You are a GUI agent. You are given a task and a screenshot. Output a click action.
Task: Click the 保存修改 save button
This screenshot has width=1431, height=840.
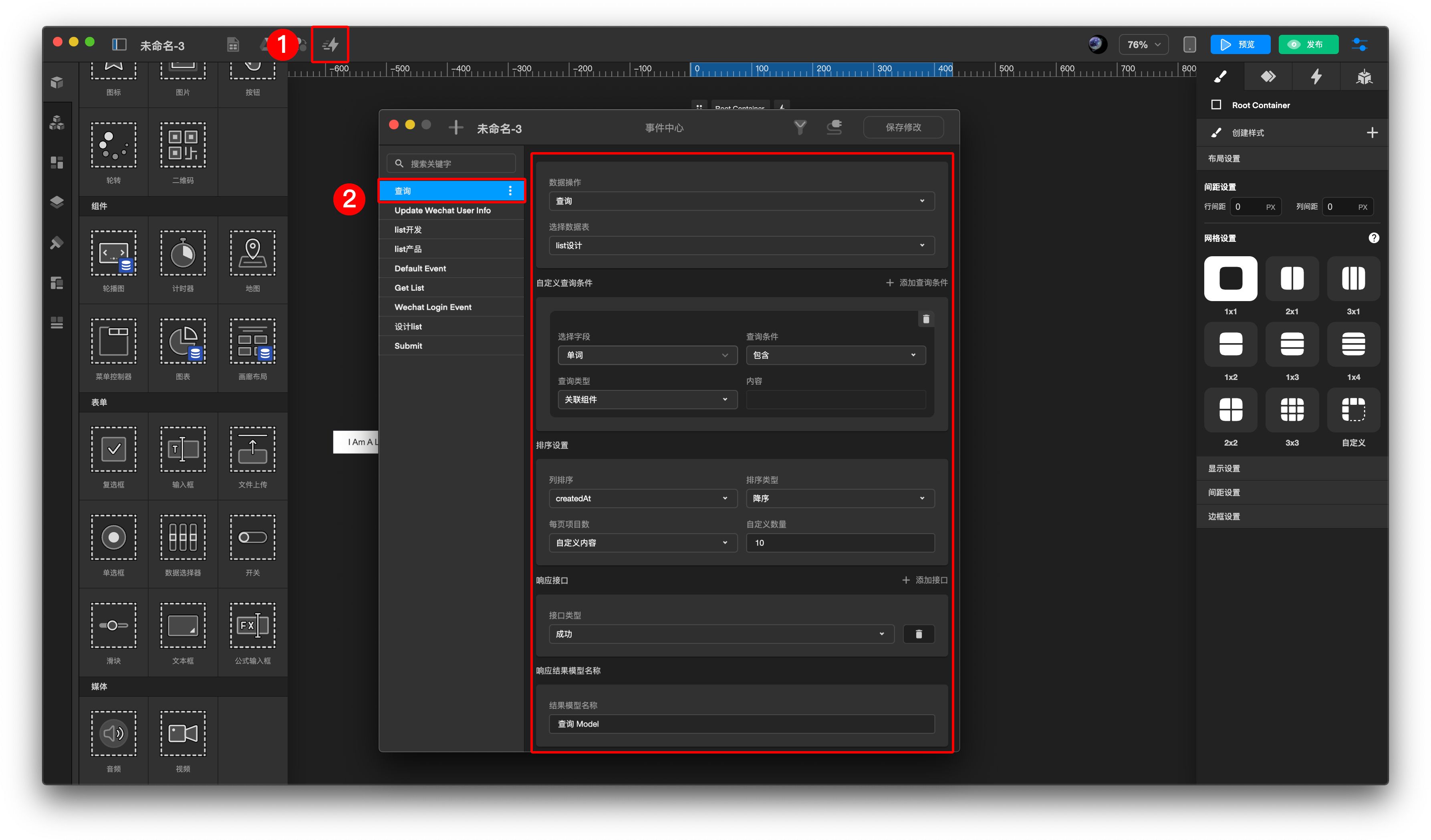tap(903, 127)
